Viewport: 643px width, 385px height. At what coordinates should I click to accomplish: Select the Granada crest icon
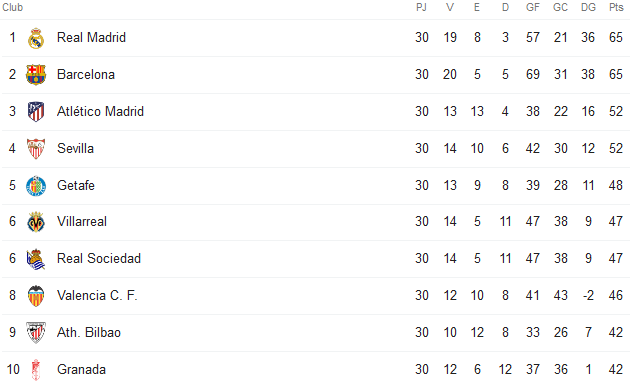pyautogui.click(x=36, y=369)
